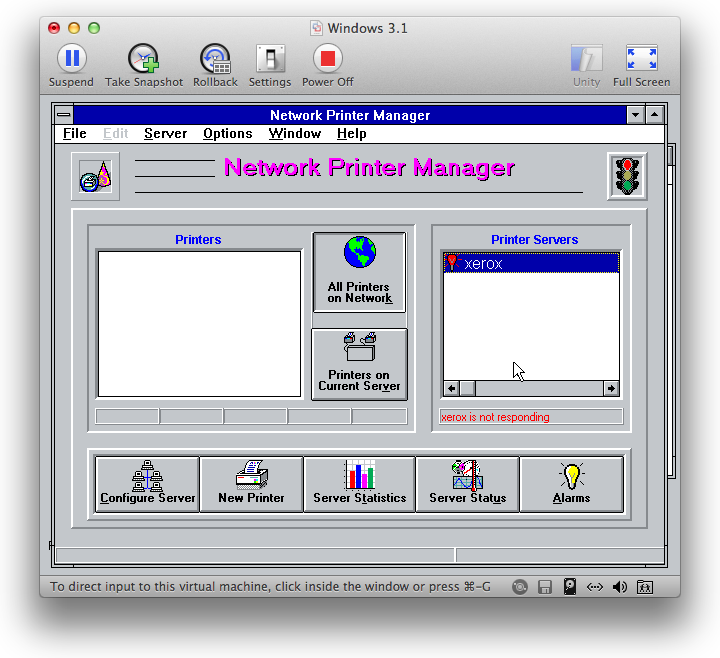Click the traffic light status icon
720x658 pixels.
(x=627, y=176)
